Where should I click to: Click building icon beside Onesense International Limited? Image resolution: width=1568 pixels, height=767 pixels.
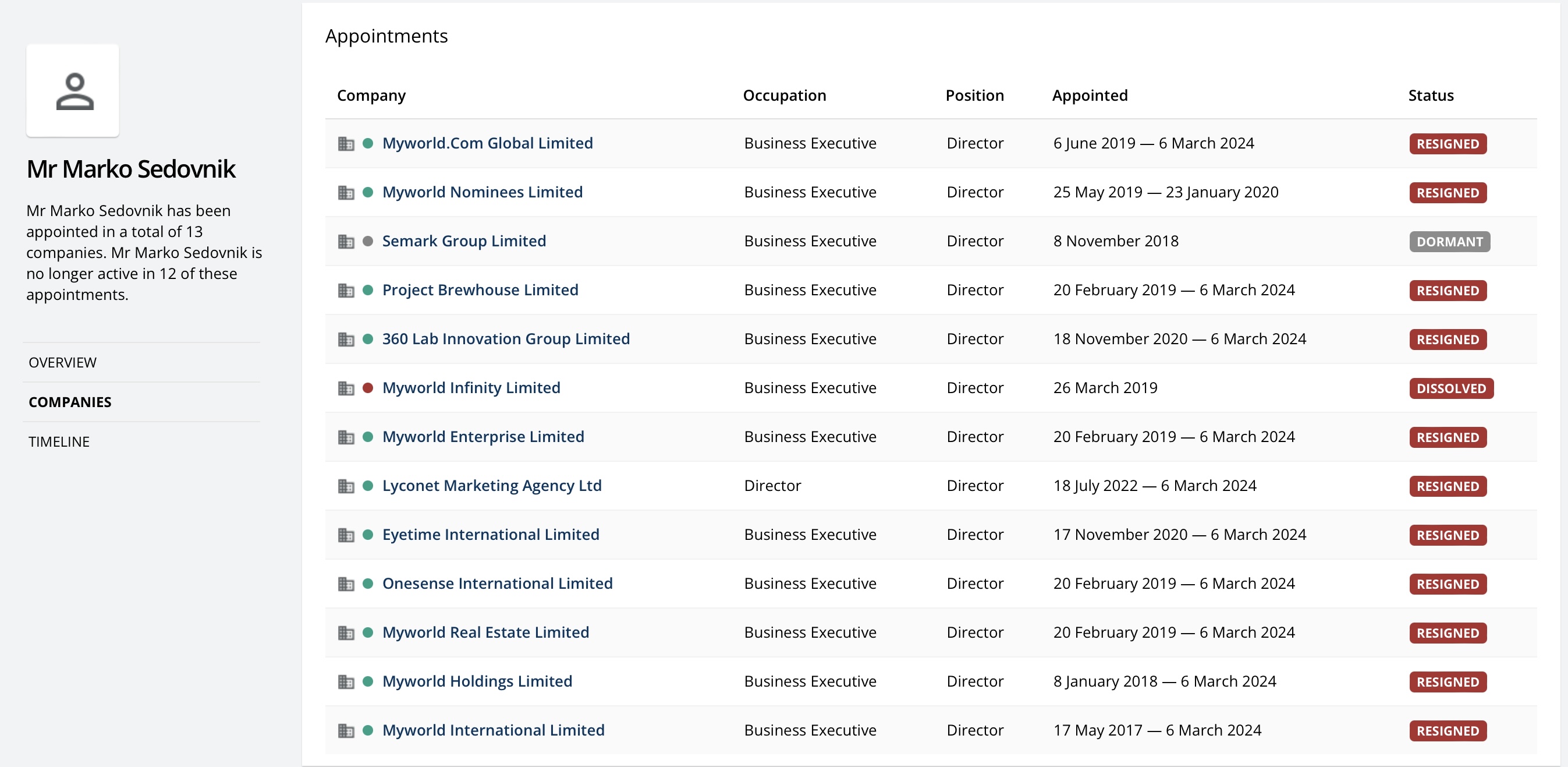pos(346,584)
